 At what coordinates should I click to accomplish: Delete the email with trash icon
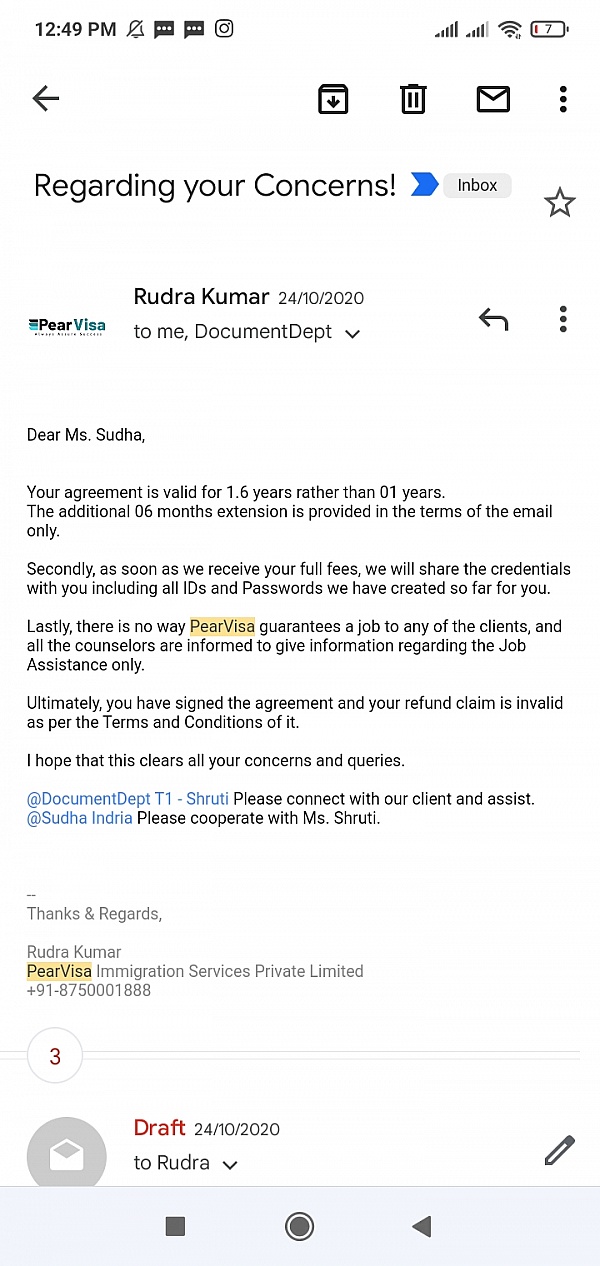tap(413, 98)
